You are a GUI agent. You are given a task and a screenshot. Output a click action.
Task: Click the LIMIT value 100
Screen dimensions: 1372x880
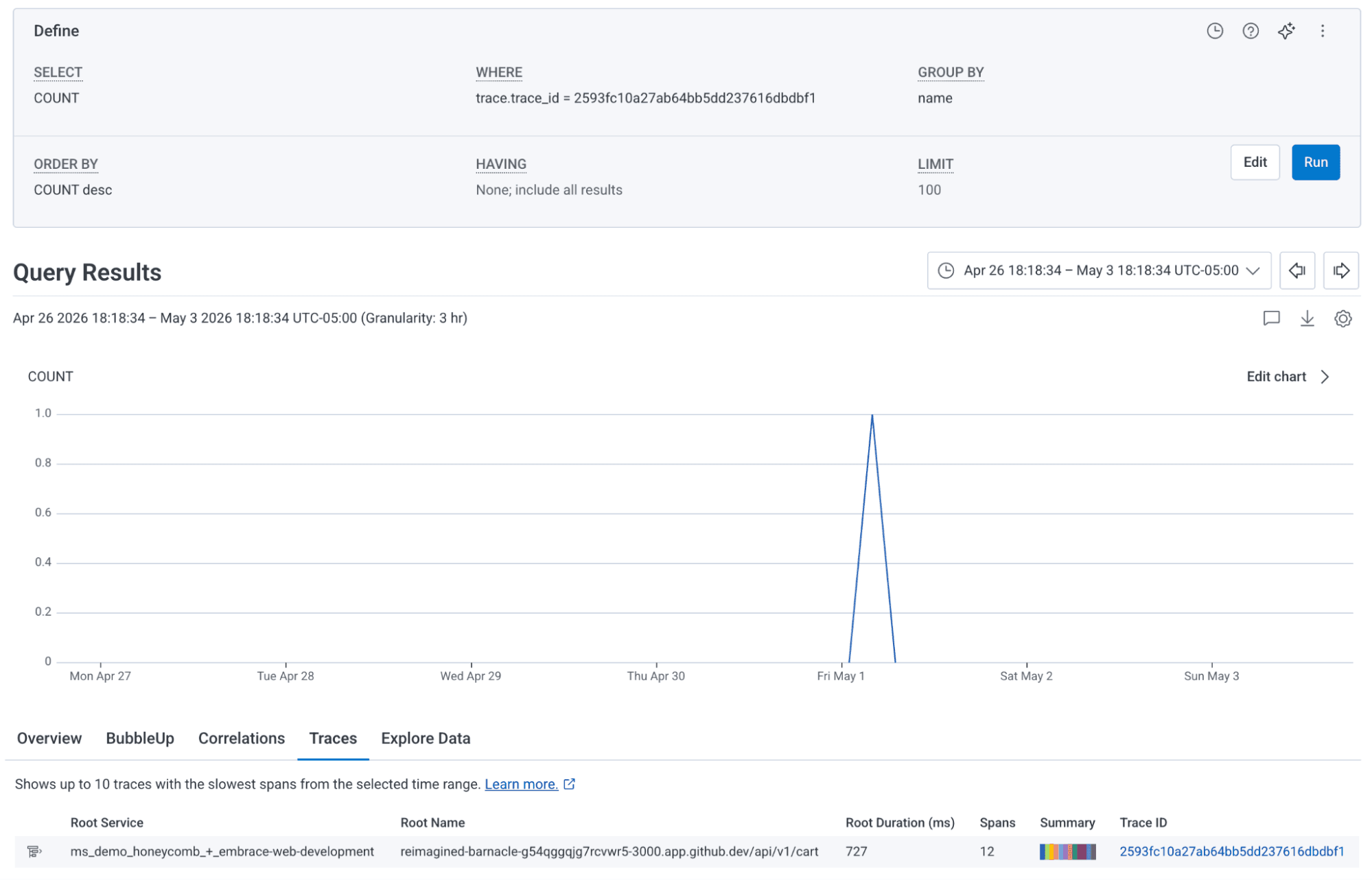[x=929, y=190]
